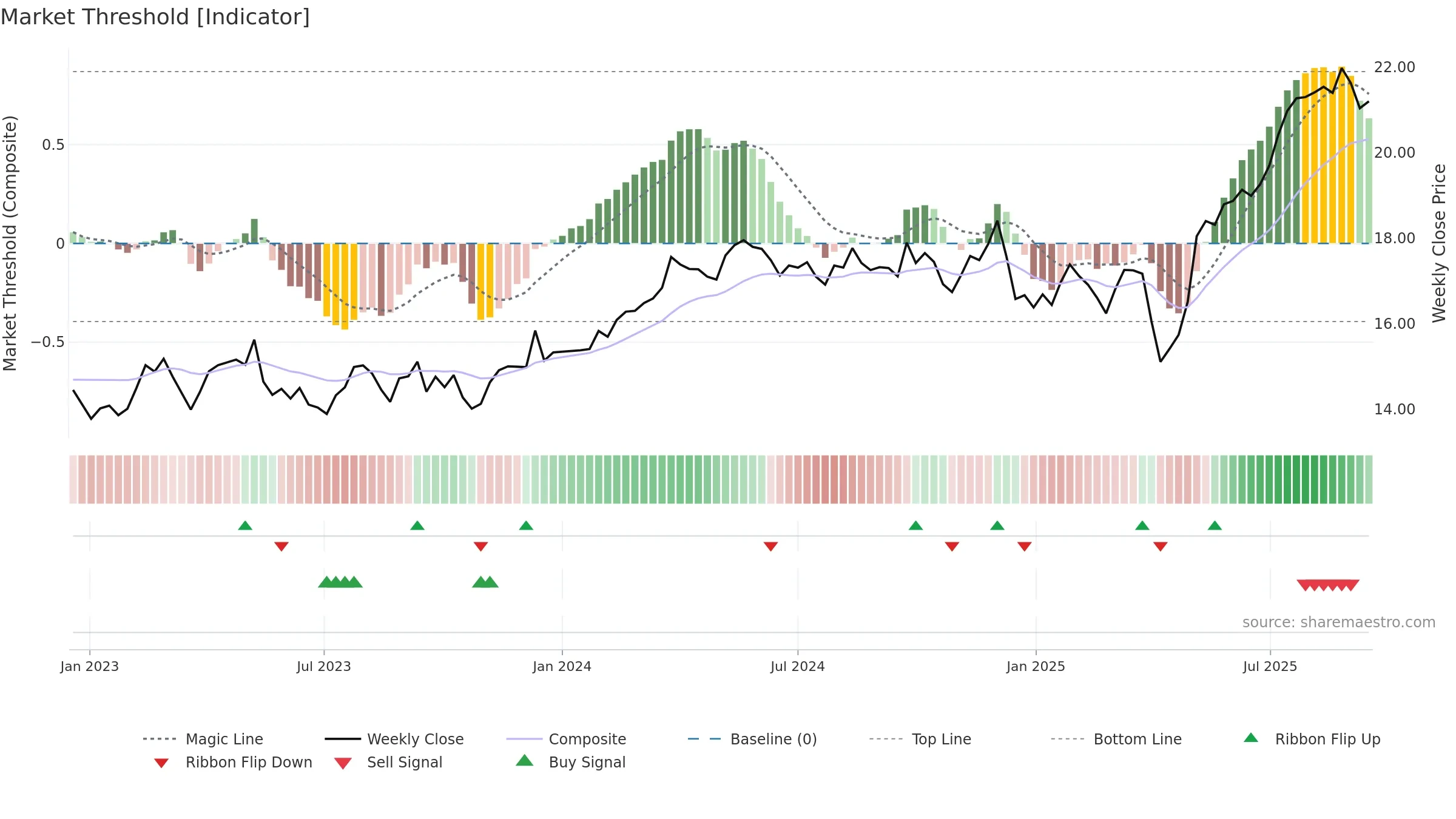The width and height of the screenshot is (1456, 819).
Task: Toggle the Baseline (0) legend entry
Action: tap(752, 739)
